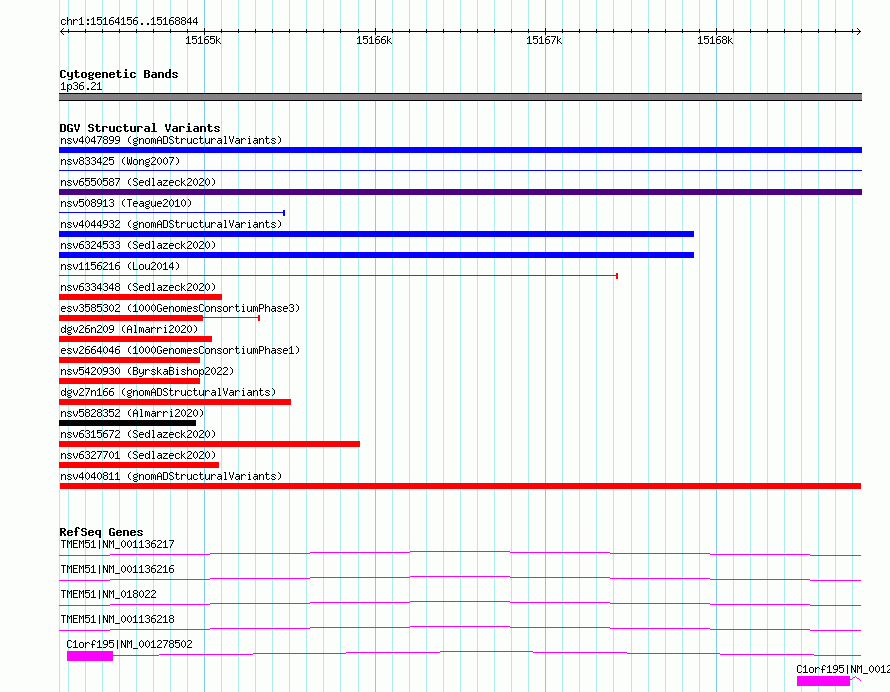Click the gray 1p36.21 cytogenetic band bar
Screen dimensions: 890x692
coord(460,97)
